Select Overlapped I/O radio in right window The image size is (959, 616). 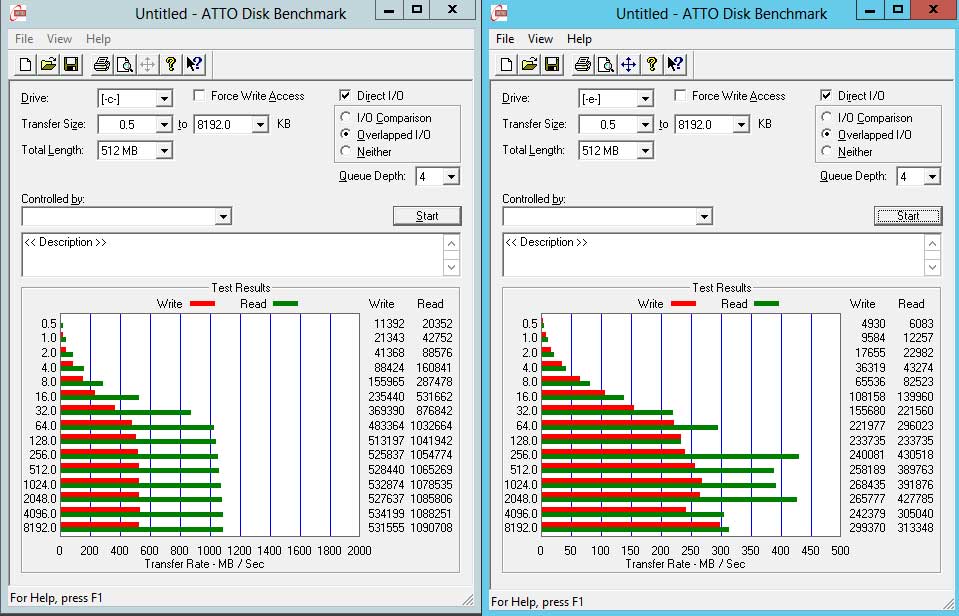pos(827,134)
